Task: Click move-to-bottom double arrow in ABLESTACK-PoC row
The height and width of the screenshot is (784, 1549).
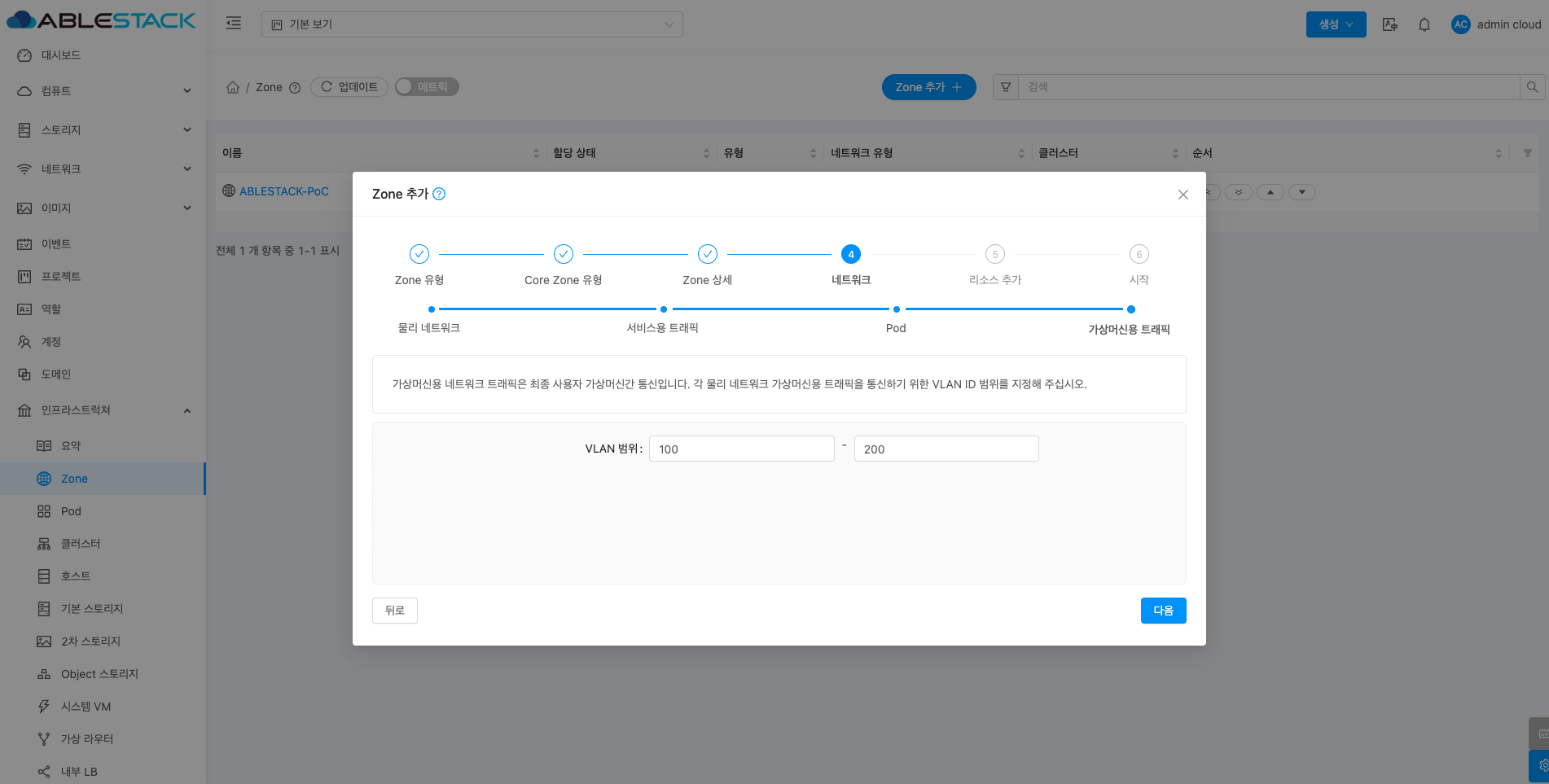Action: [1239, 192]
